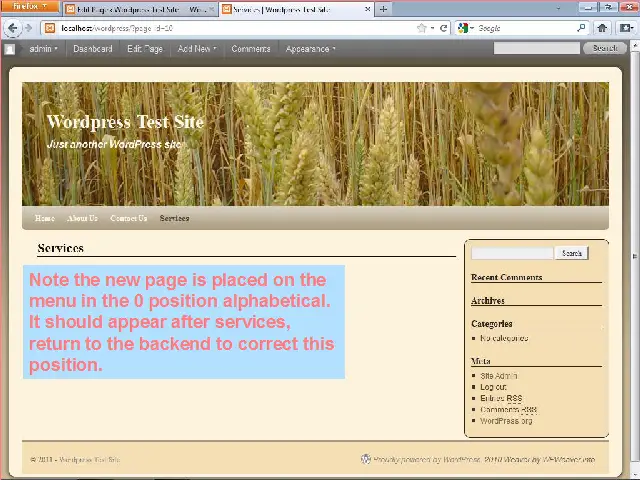Click the footer Wordpress Test Site link
The width and height of the screenshot is (640, 480).
(89, 460)
